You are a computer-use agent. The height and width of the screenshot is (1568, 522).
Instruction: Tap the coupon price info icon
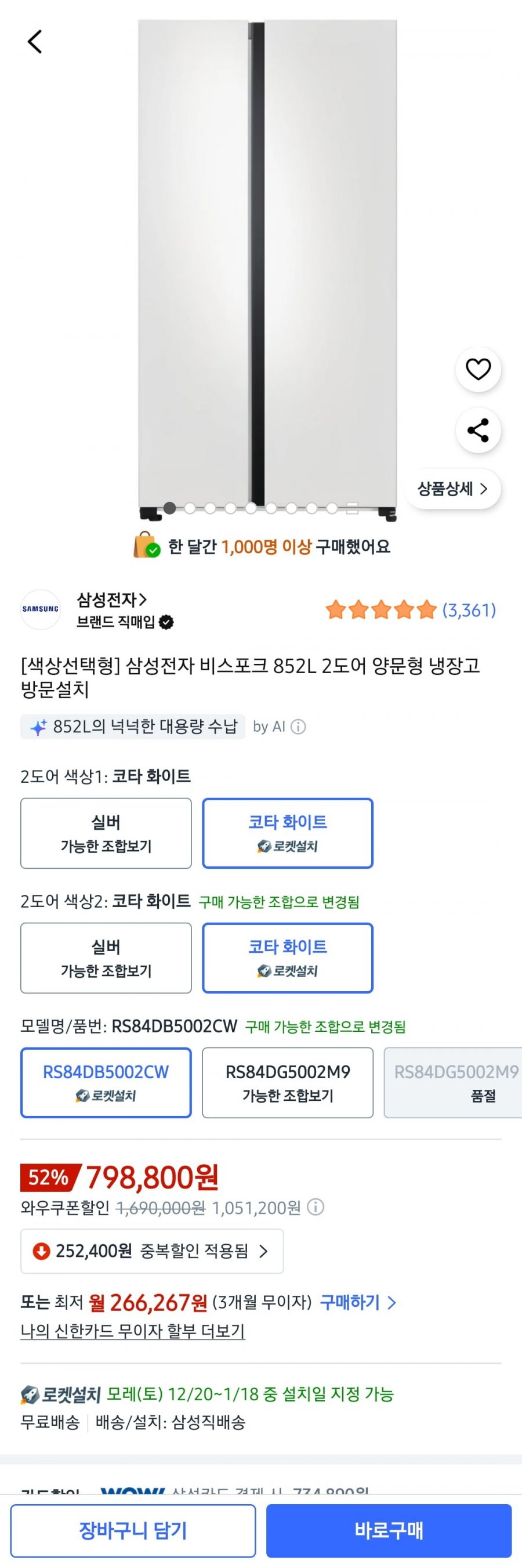coord(316,1207)
